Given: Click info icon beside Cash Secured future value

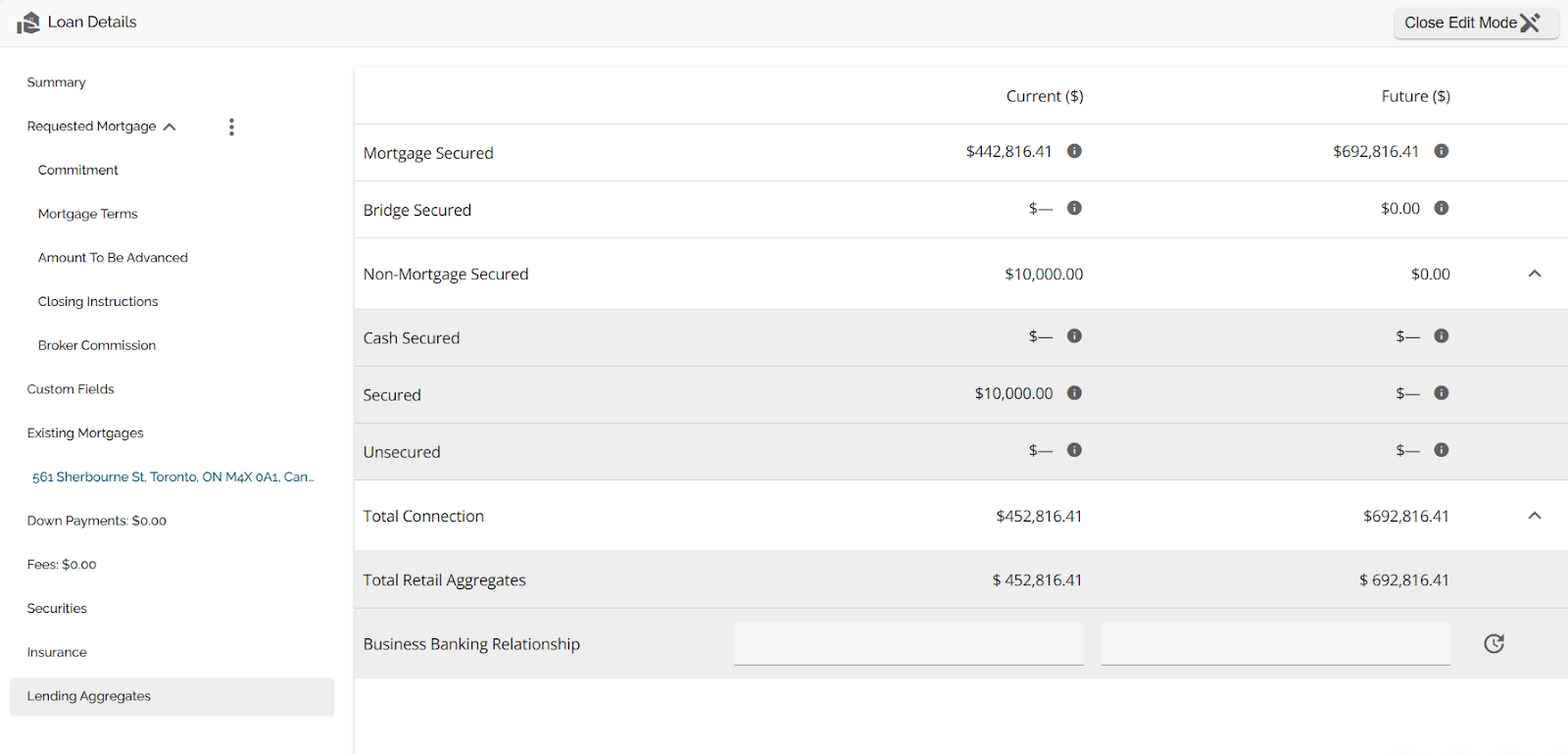Looking at the screenshot, I should click(x=1441, y=336).
